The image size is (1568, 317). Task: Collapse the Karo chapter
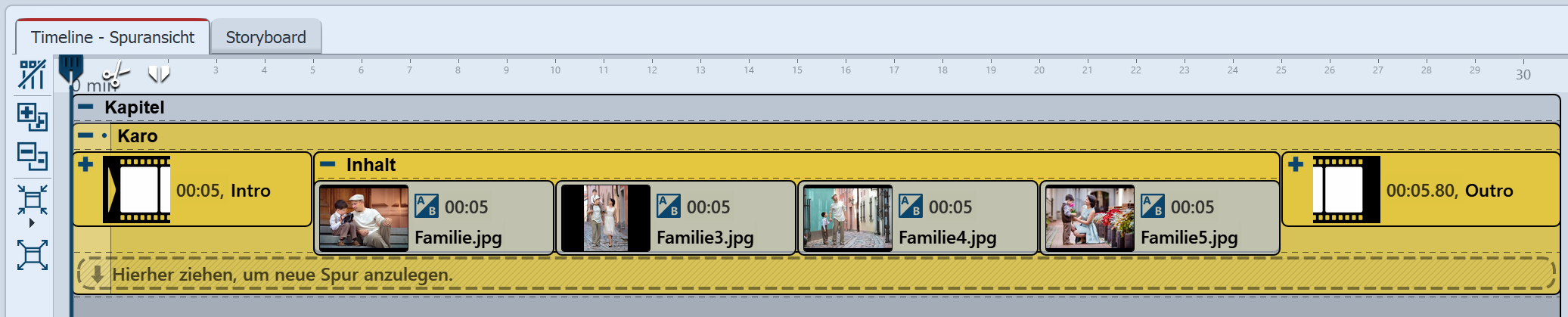click(x=86, y=136)
